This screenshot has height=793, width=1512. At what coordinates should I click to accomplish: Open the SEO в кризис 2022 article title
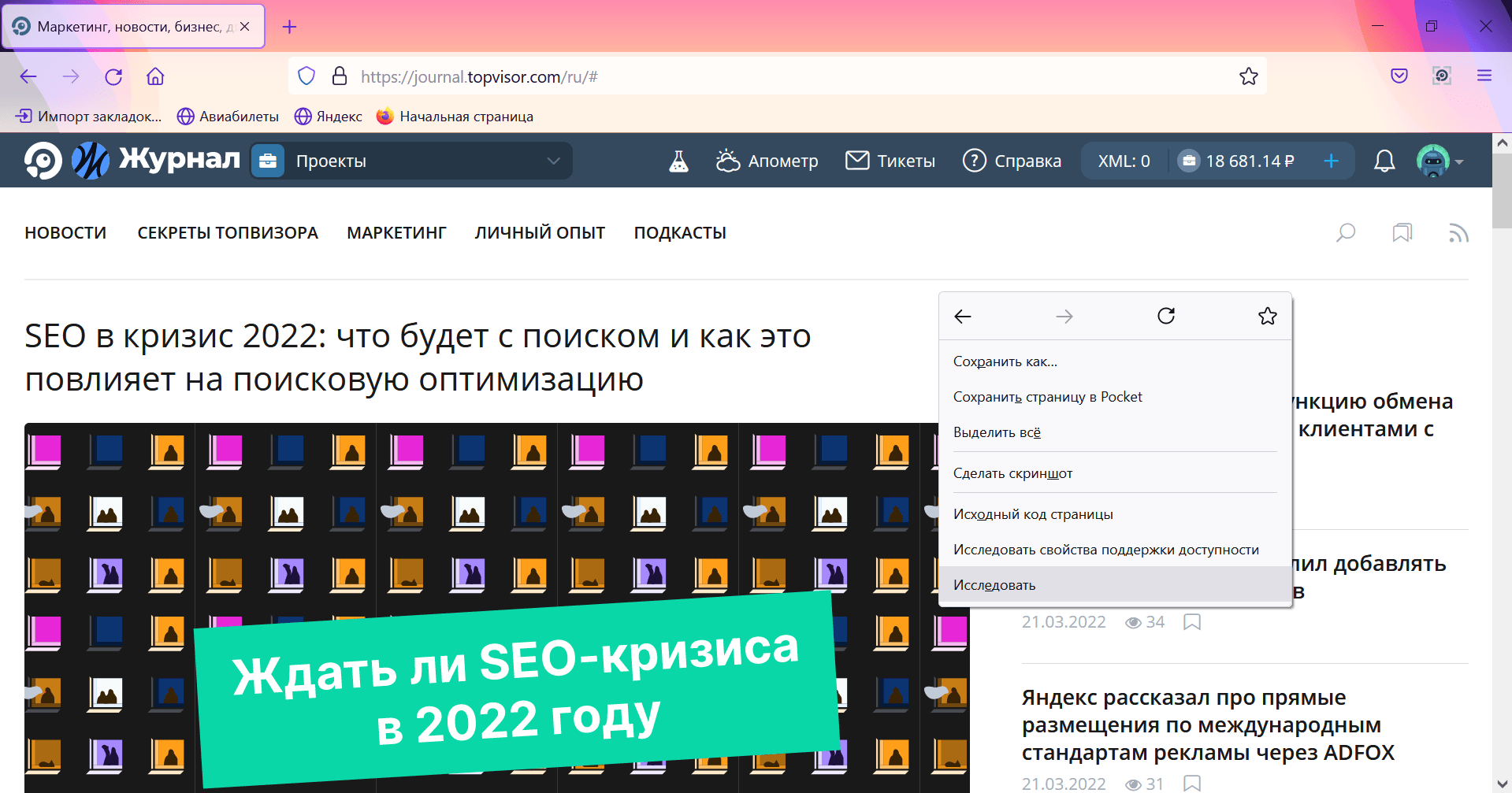(418, 358)
